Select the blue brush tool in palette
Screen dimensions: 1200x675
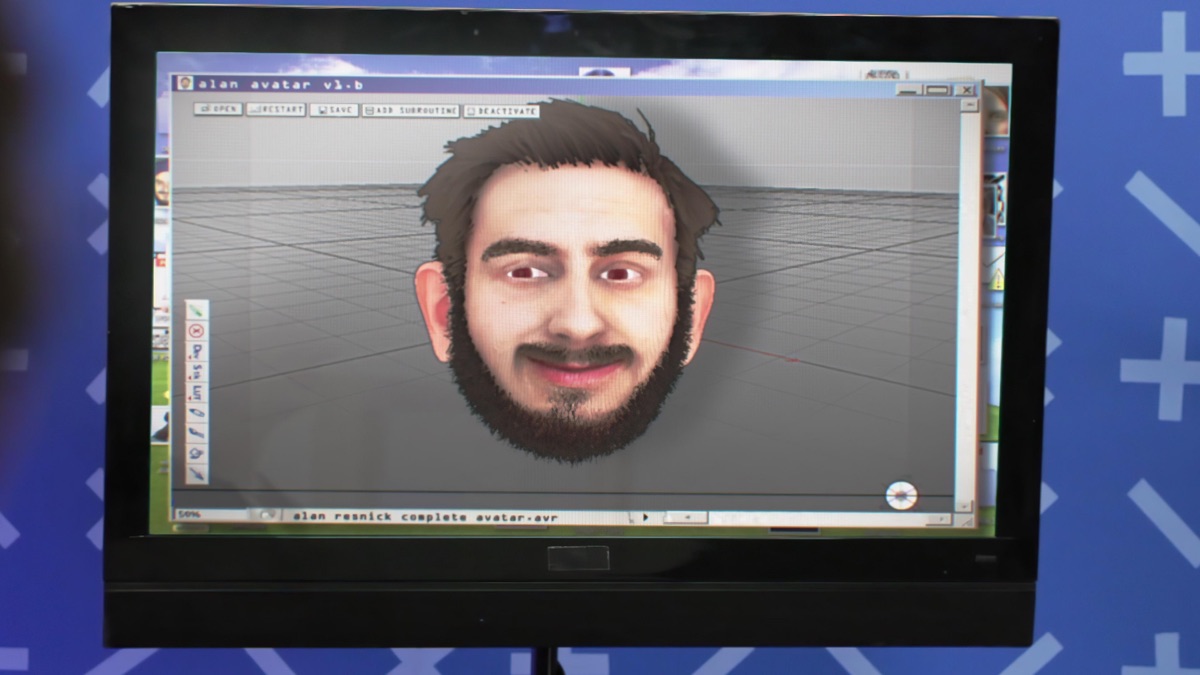pos(197,431)
